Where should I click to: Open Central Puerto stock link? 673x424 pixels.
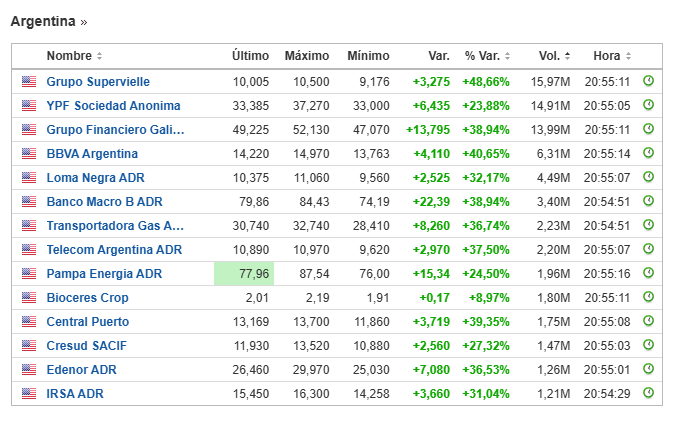[88, 322]
